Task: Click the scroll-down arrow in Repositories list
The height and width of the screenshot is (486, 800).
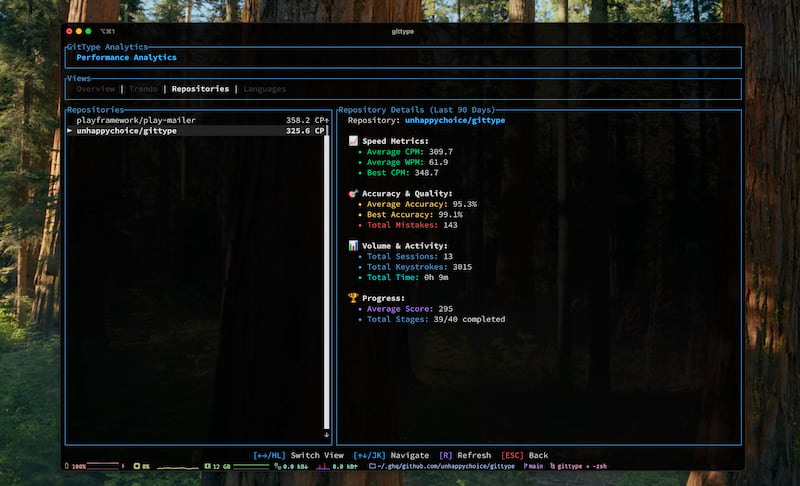Action: pos(326,434)
